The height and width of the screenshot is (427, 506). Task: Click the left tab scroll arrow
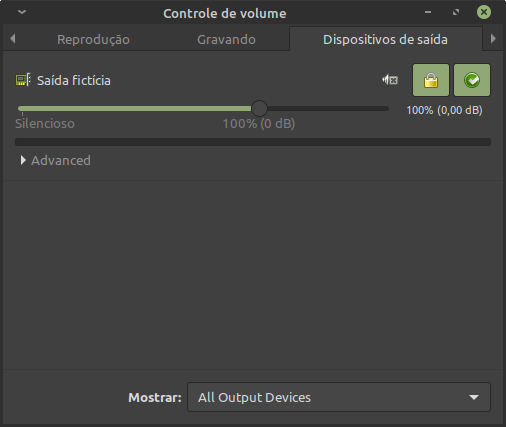tap(13, 39)
